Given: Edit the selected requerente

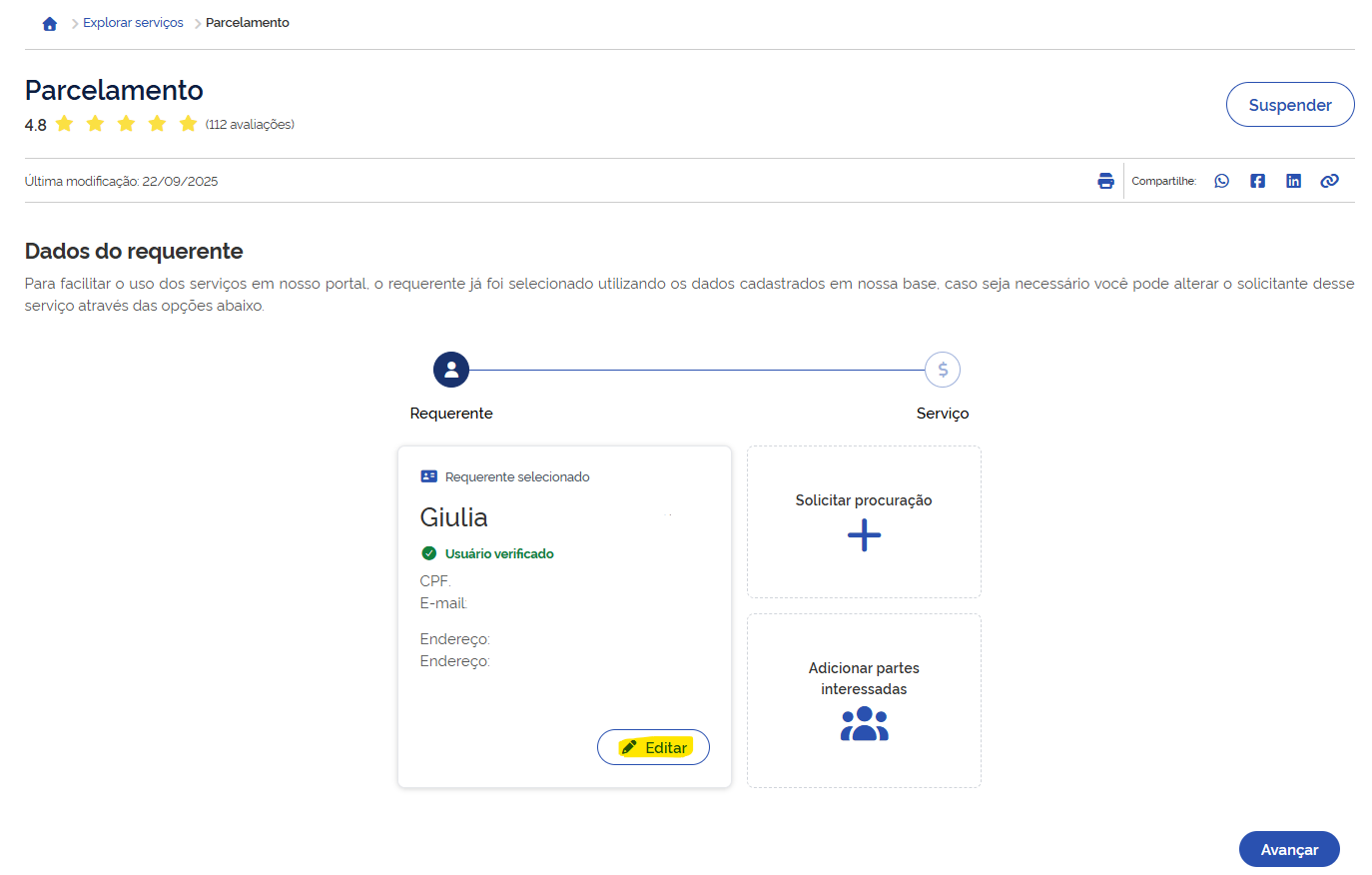Looking at the screenshot, I should point(653,747).
